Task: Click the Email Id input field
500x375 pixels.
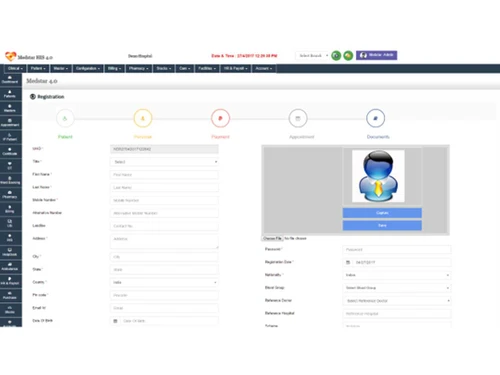Action: point(164,308)
